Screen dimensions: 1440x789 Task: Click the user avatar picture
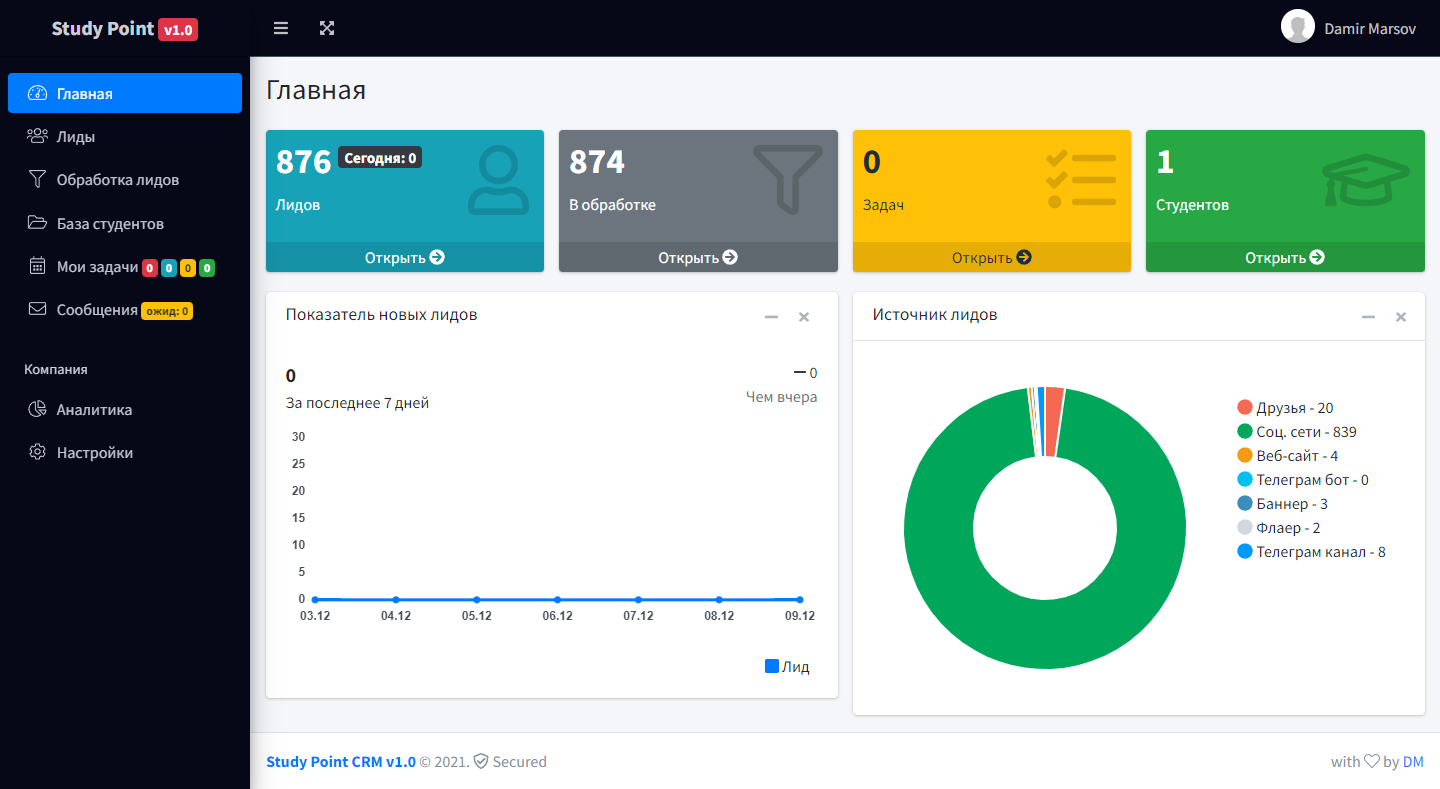[x=1297, y=27]
